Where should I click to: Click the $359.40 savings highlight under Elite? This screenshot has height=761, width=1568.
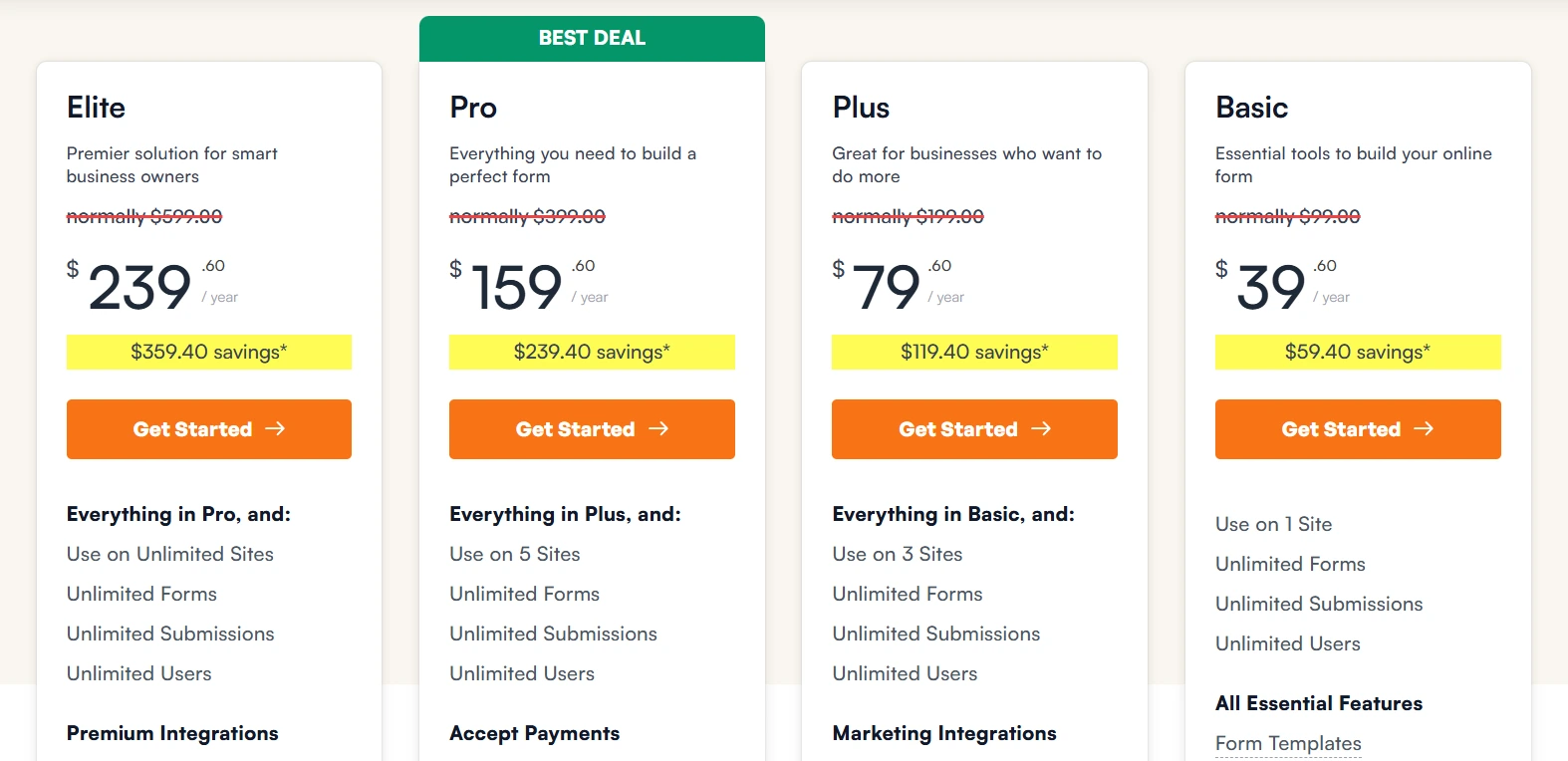pyautogui.click(x=208, y=352)
